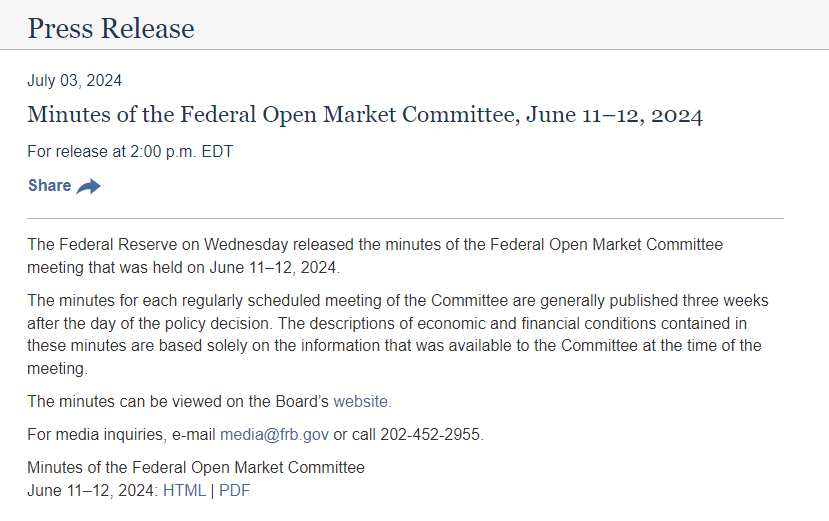Screen dimensions: 829x521
Task: Click the Minutes of the FOMC headline
Action: (x=365, y=115)
